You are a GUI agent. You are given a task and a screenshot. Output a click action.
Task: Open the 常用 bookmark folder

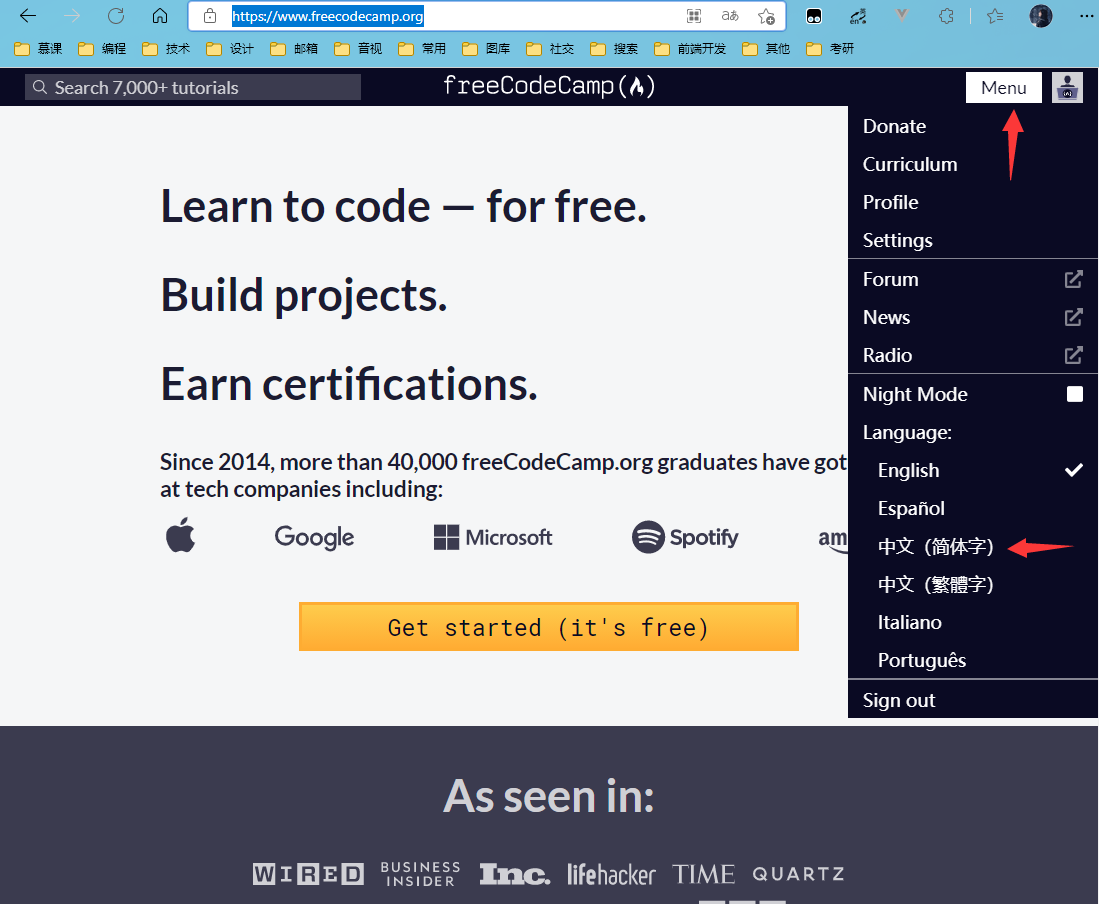click(422, 48)
